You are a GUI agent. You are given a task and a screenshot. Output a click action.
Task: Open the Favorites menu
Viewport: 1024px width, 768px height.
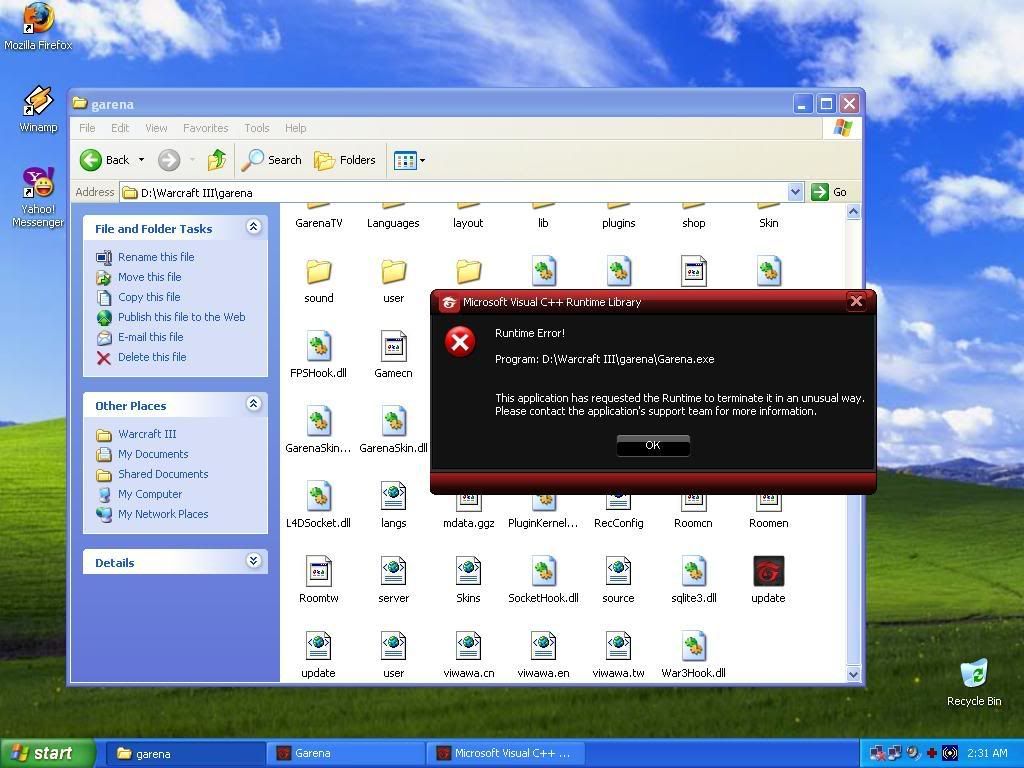pos(205,128)
